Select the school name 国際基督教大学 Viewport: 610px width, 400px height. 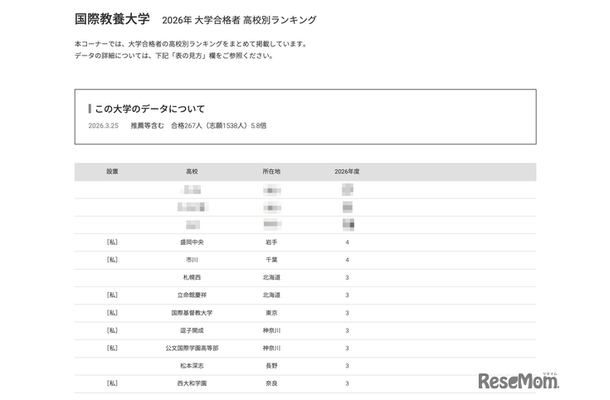click(x=192, y=313)
